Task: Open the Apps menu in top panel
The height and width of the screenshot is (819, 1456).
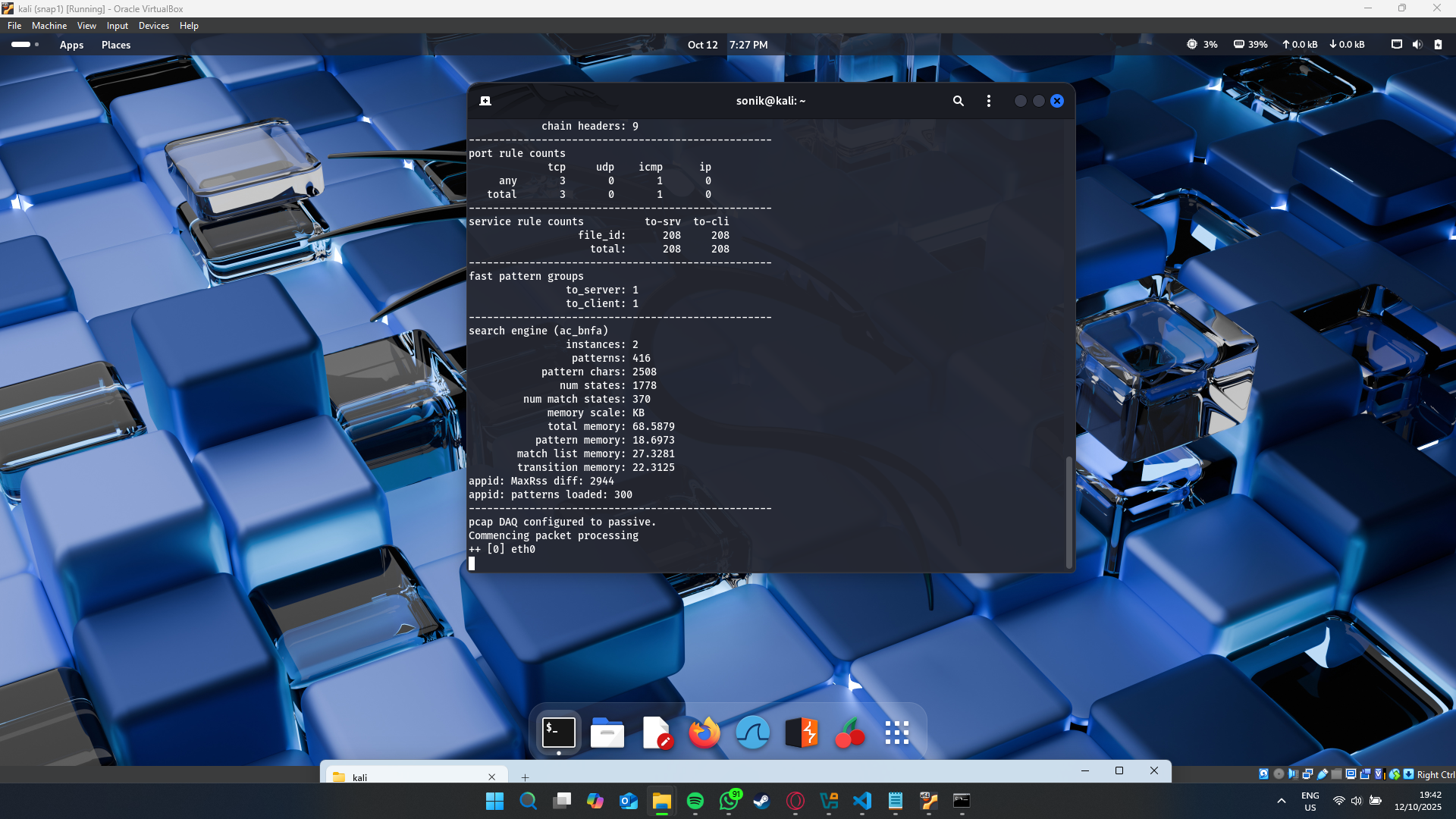Action: pyautogui.click(x=72, y=45)
